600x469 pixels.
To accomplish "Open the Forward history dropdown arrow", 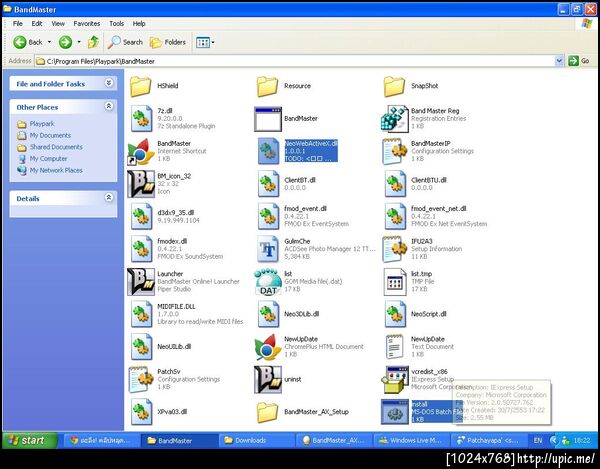I will (79, 42).
